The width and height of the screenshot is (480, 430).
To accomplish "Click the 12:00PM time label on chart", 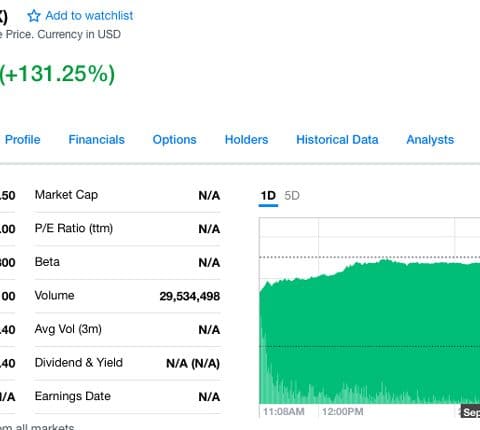I will point(343,412).
